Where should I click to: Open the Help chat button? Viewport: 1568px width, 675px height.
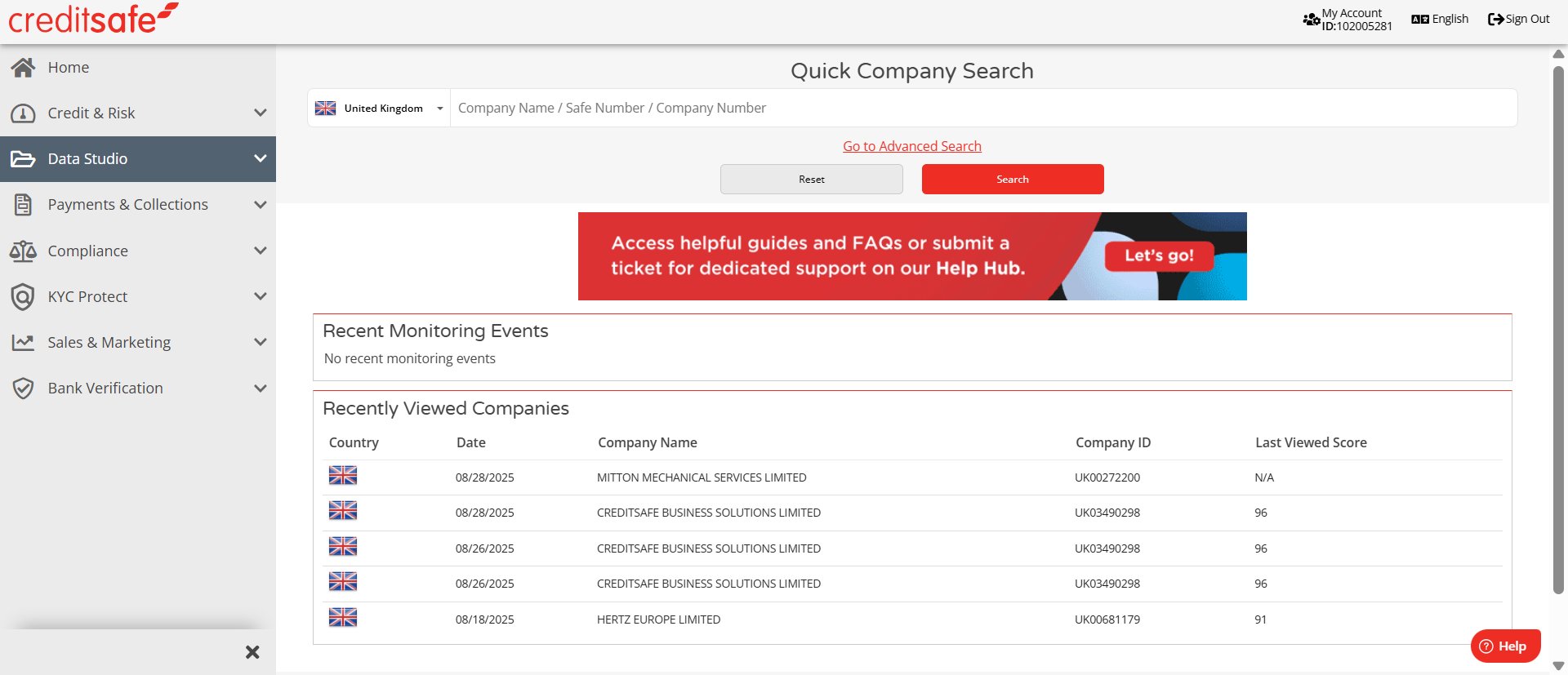[1506, 646]
